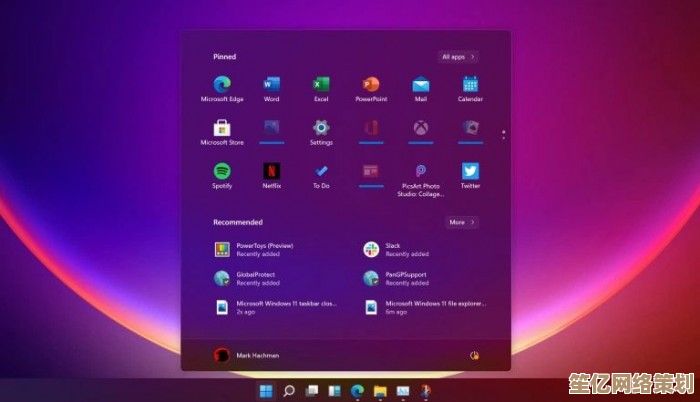Open the Calendar app
The image size is (700, 402).
pyautogui.click(x=470, y=89)
